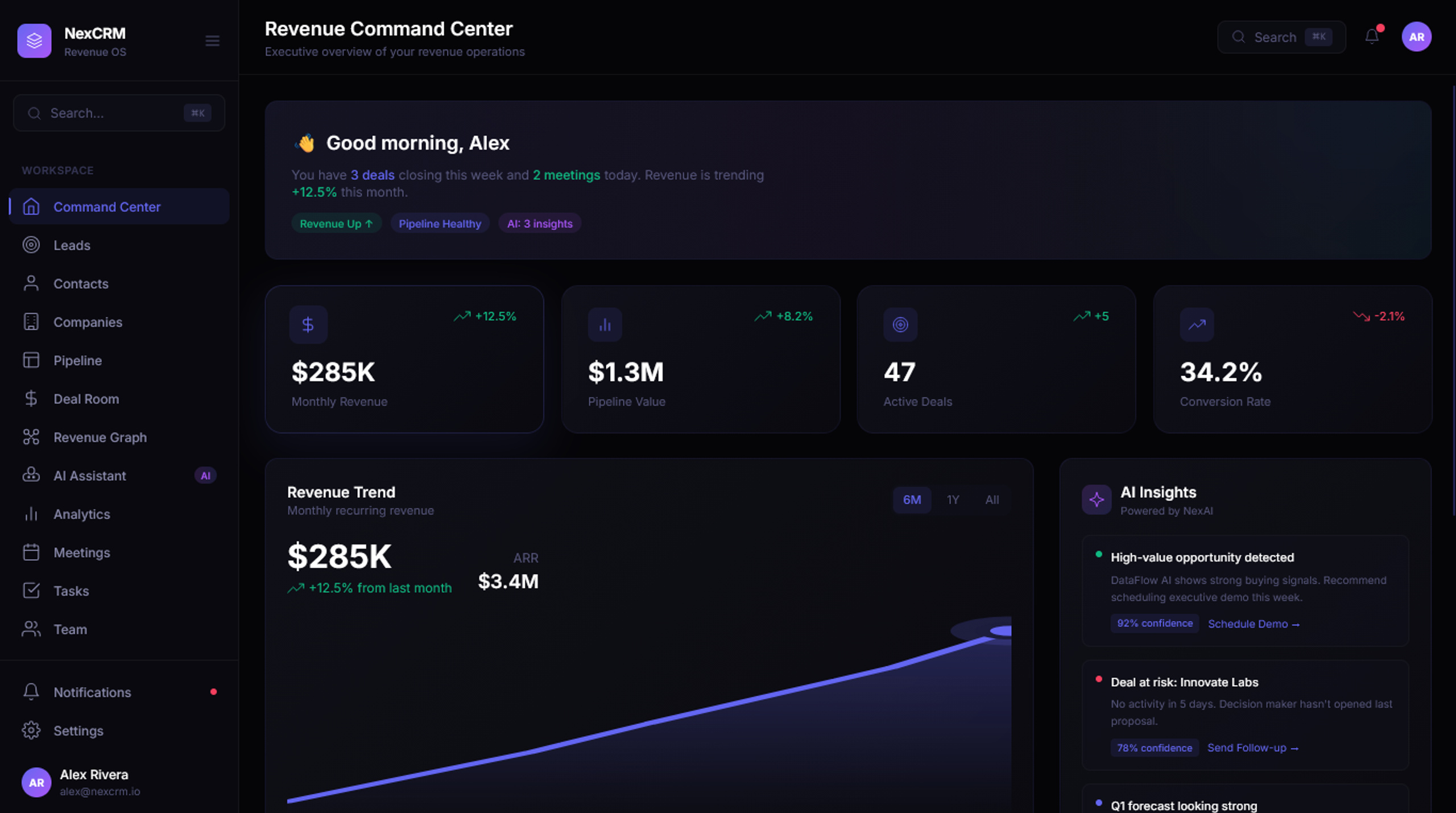Viewport: 1456px width, 813px height.
Task: Open the AR avatar in top bar
Action: coord(1416,37)
